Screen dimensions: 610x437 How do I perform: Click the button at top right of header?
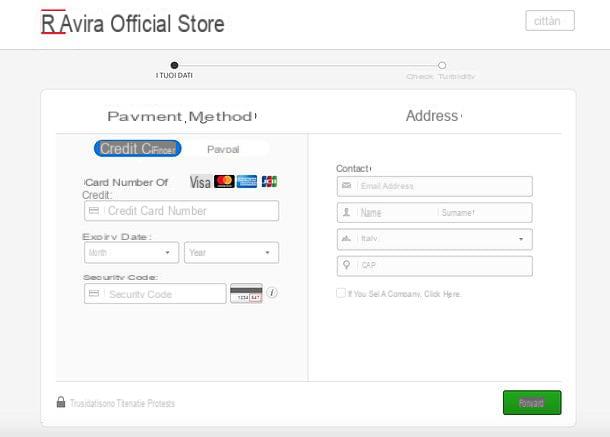click(550, 21)
